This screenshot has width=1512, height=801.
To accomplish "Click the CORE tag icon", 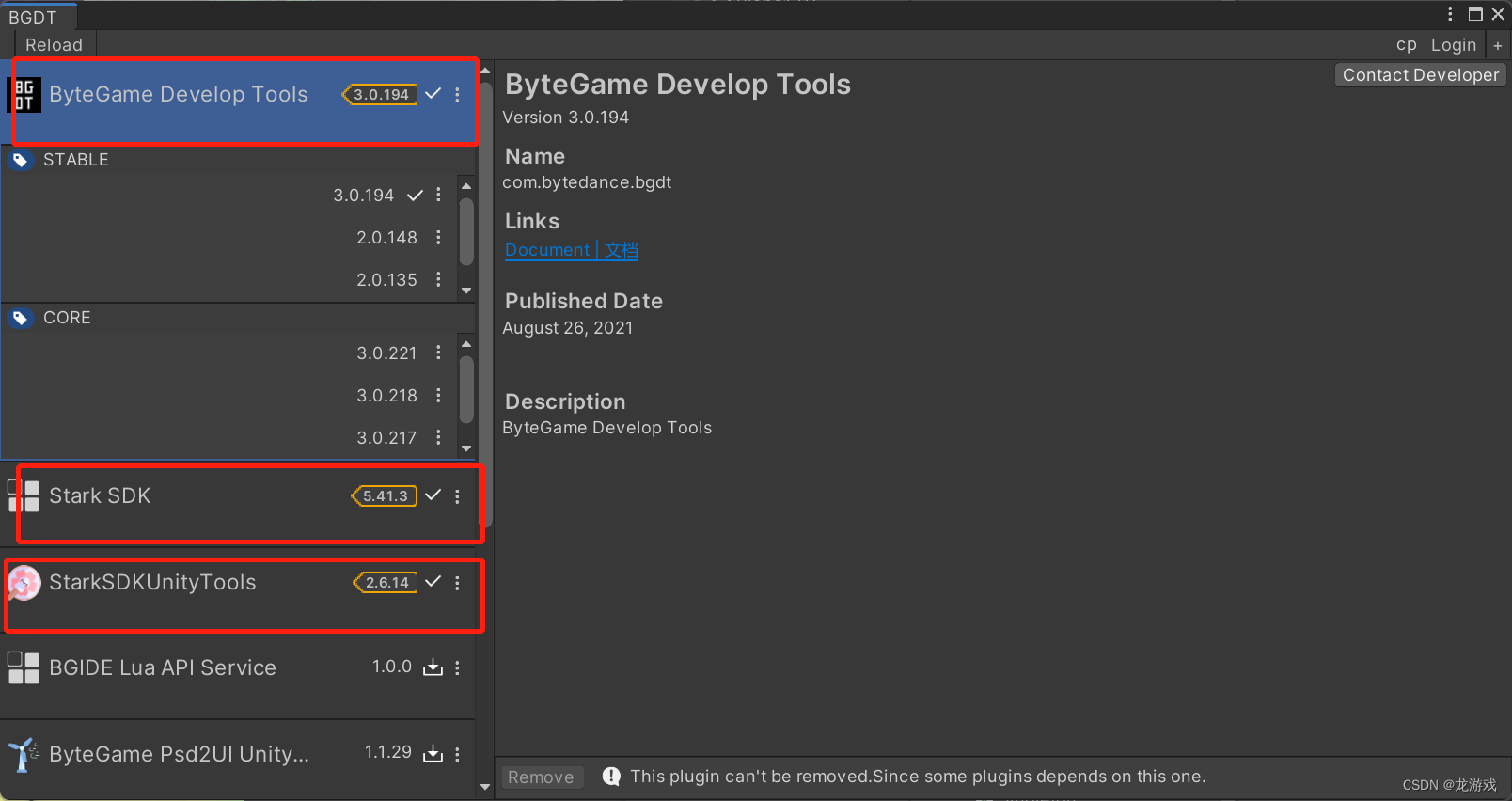I will point(20,319).
